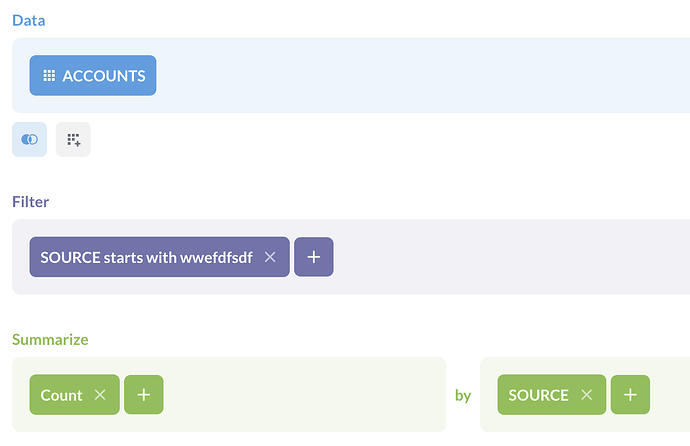Viewport: 690px width, 446px height.
Task: Open the SOURCE starts with filter pill
Action: click(x=145, y=257)
